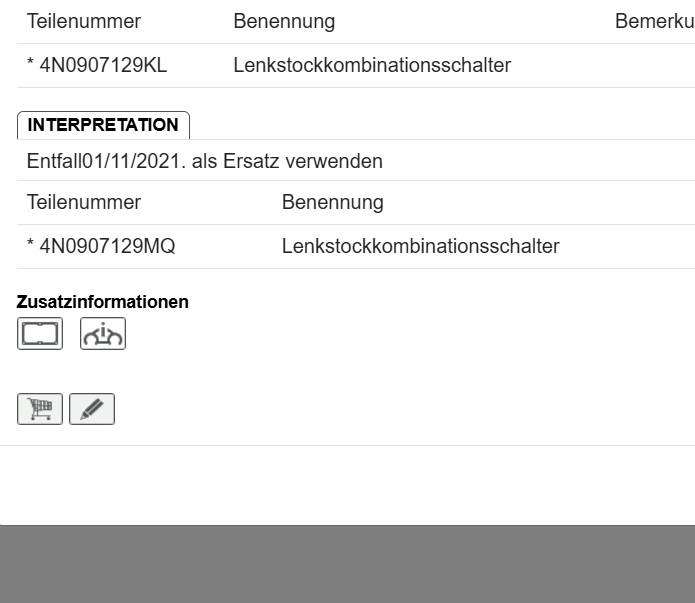Click the topmost Benennung column header
The width and height of the screenshot is (695, 603).
click(284, 22)
